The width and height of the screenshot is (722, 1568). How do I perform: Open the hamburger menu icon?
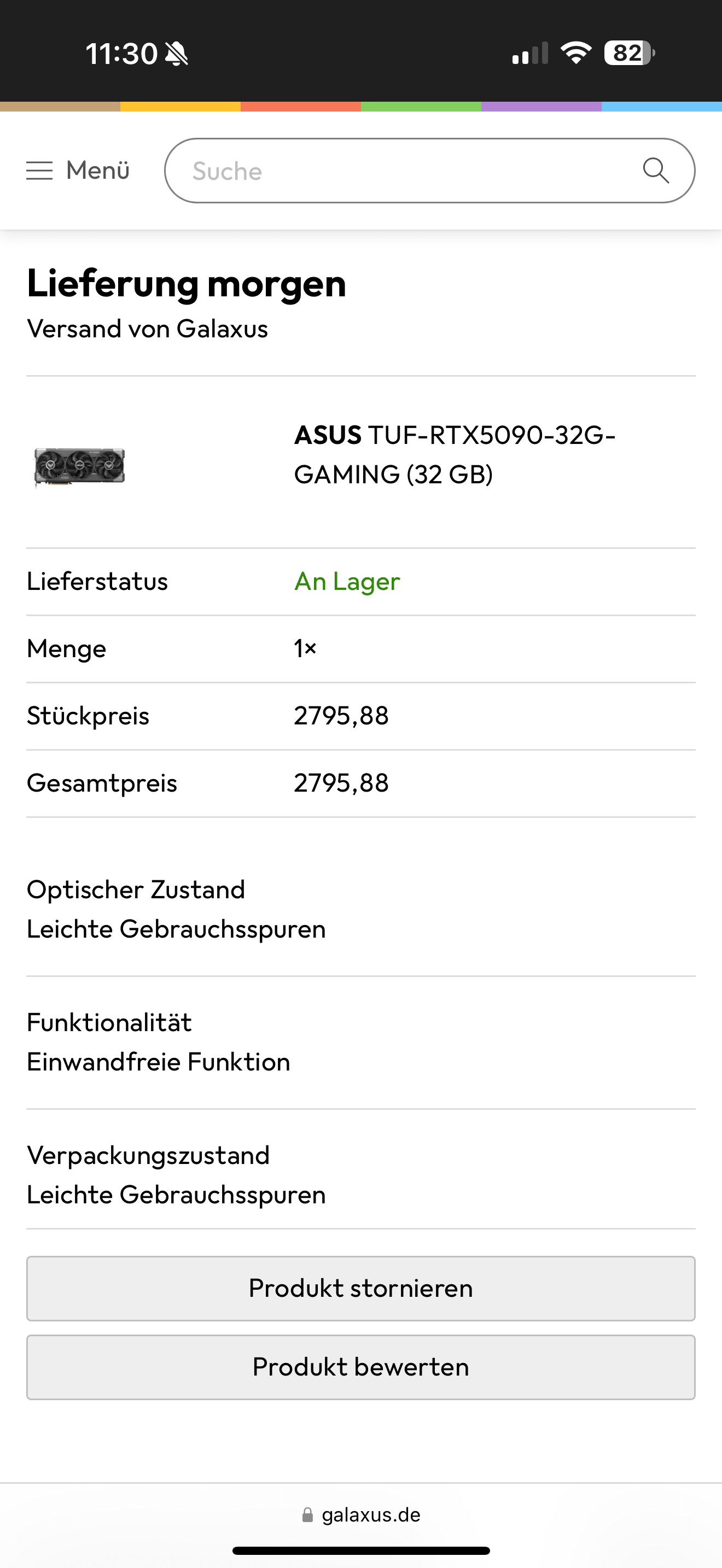pyautogui.click(x=39, y=171)
